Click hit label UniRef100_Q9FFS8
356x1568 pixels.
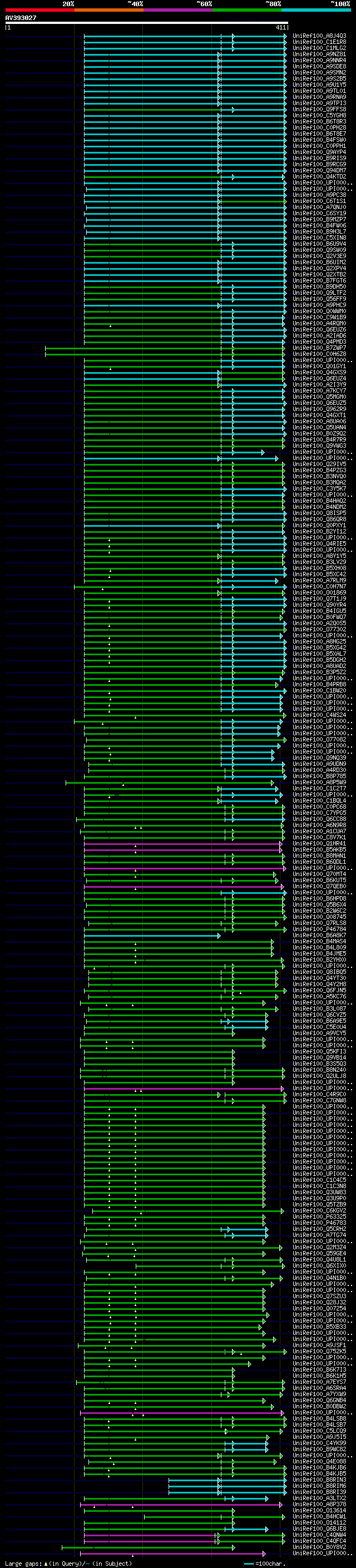[319, 110]
